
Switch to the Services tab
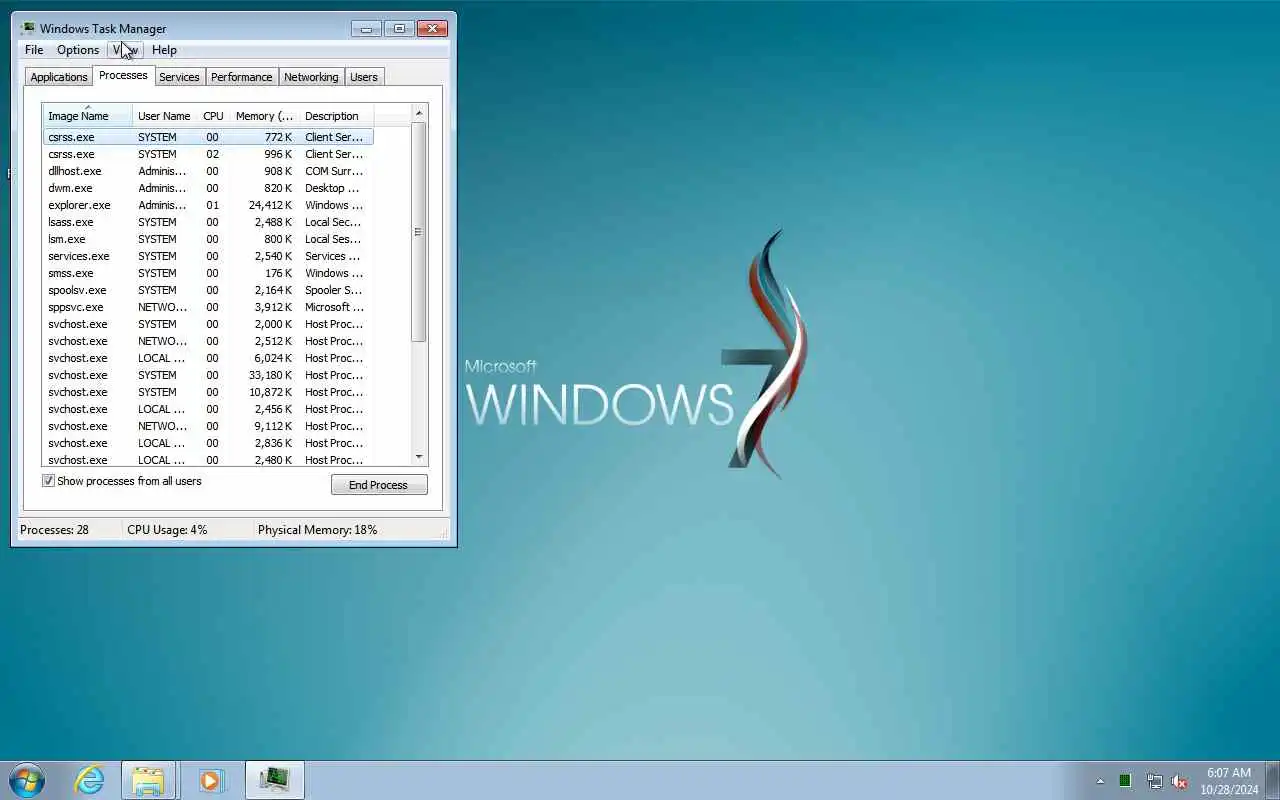coord(180,77)
